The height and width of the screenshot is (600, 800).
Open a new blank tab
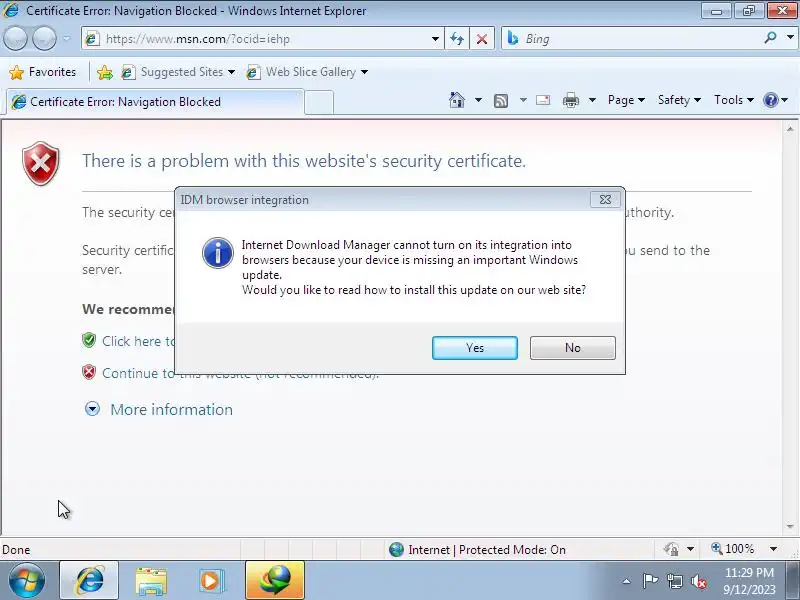tap(319, 102)
